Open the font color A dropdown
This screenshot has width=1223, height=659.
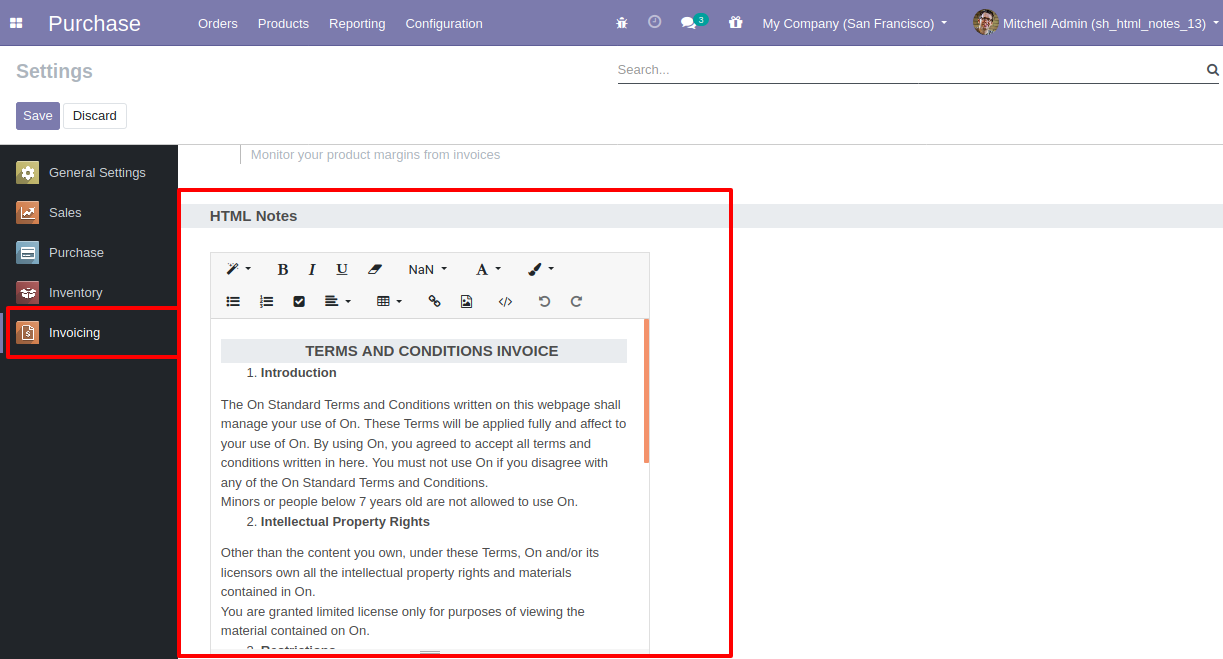click(488, 269)
